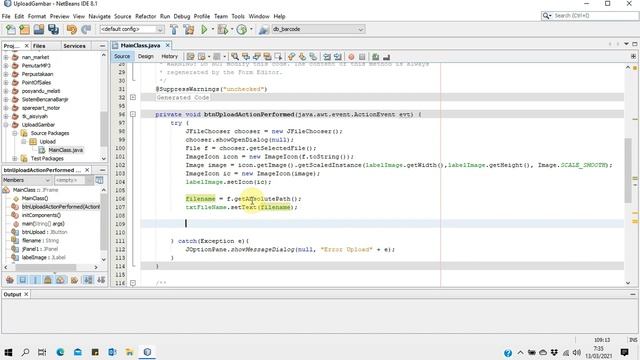Run the project with green play icon
The image size is (640, 360).
[204, 29]
